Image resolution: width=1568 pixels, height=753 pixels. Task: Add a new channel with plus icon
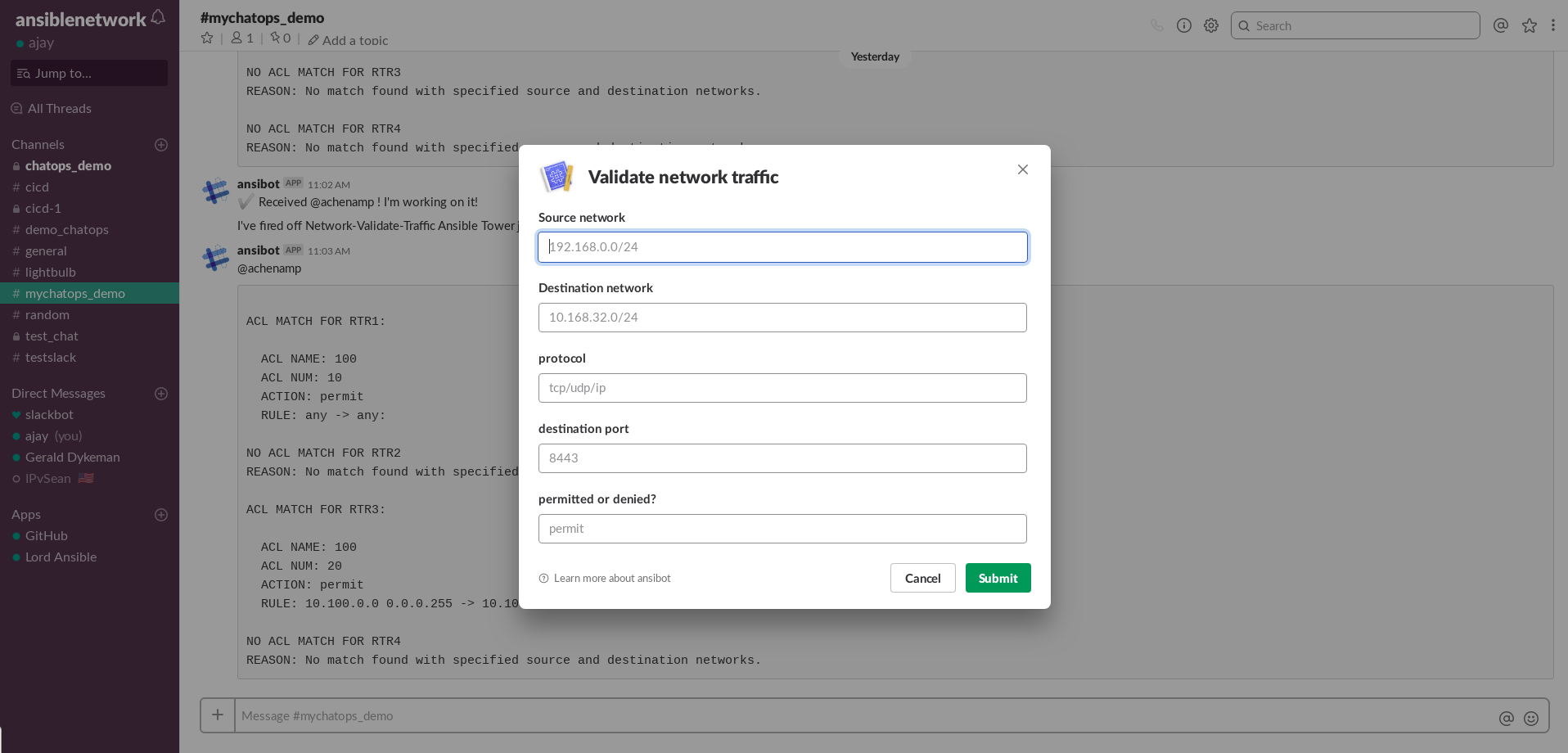pyautogui.click(x=161, y=145)
